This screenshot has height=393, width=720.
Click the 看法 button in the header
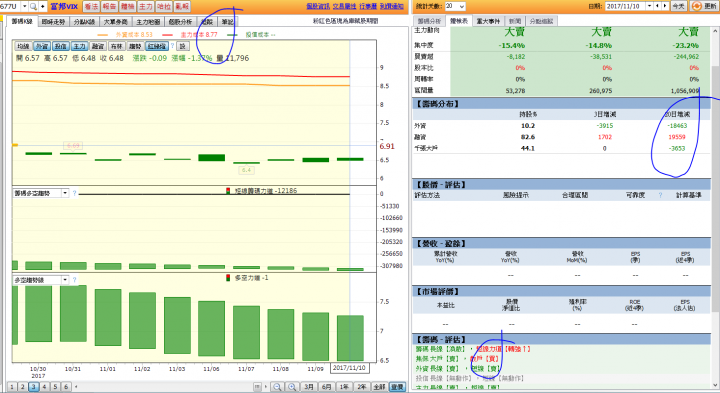point(91,6)
